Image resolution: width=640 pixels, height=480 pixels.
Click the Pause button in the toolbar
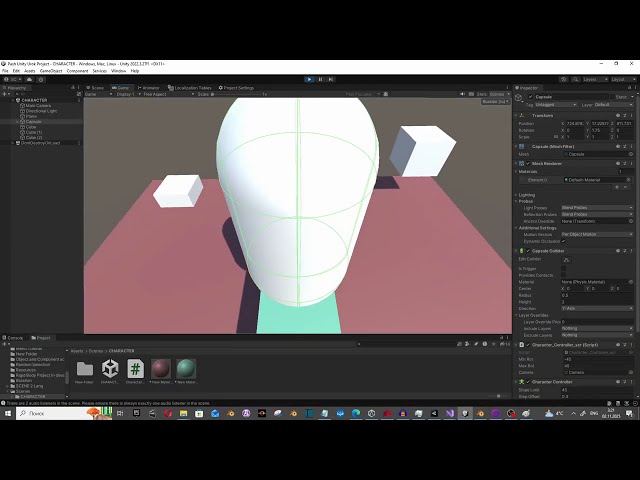coord(320,79)
